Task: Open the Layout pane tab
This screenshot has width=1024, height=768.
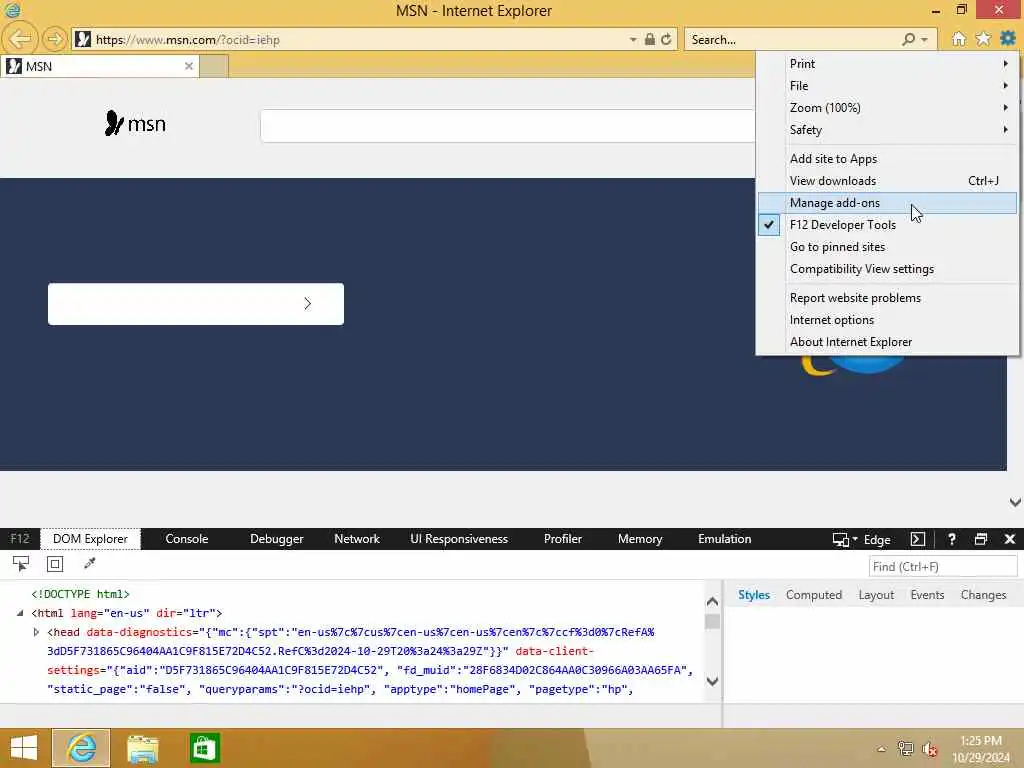Action: [x=876, y=595]
